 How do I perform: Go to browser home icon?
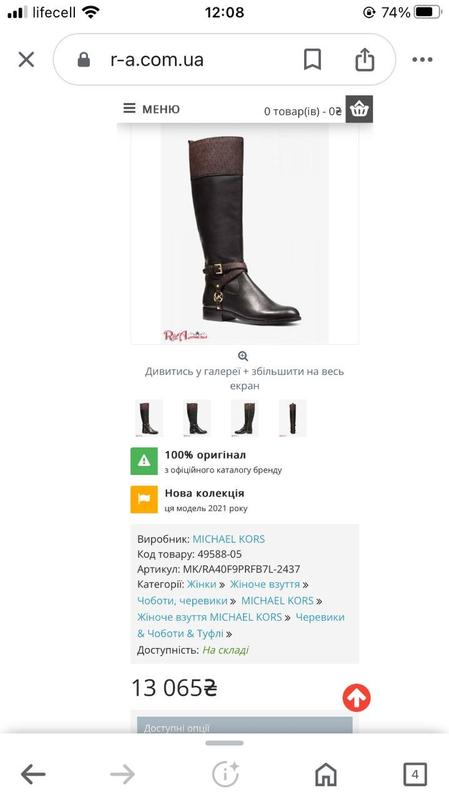click(326, 774)
